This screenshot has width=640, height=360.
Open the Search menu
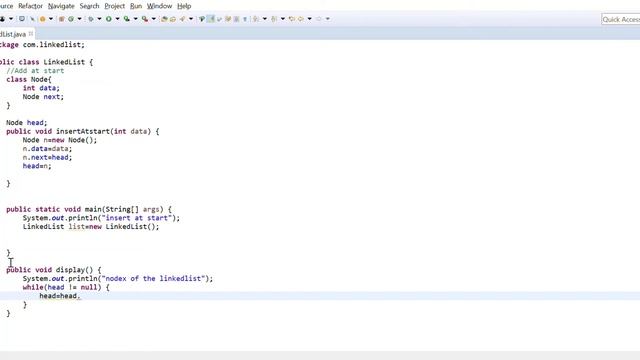point(89,6)
